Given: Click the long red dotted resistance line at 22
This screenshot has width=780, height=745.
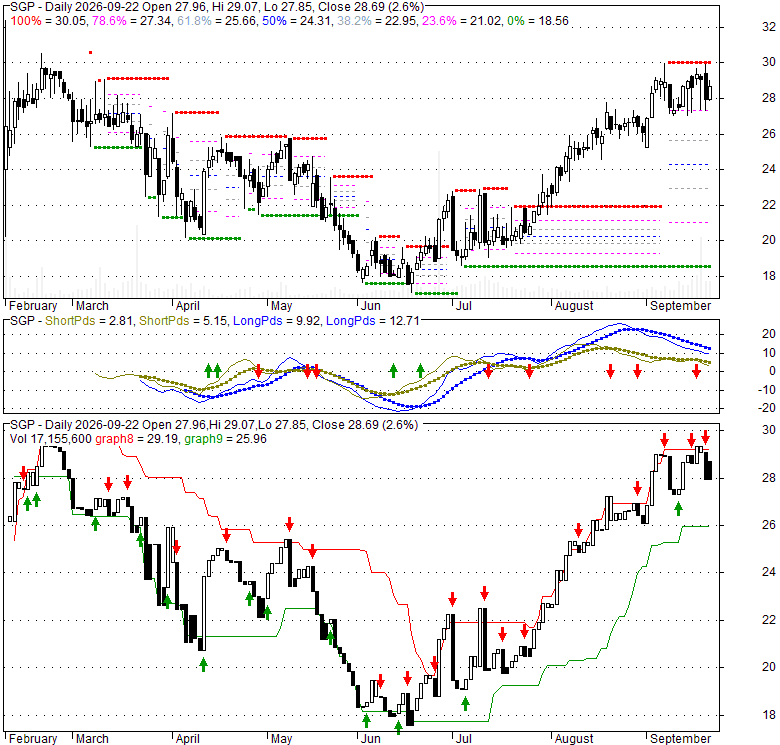Looking at the screenshot, I should pyautogui.click(x=587, y=206).
